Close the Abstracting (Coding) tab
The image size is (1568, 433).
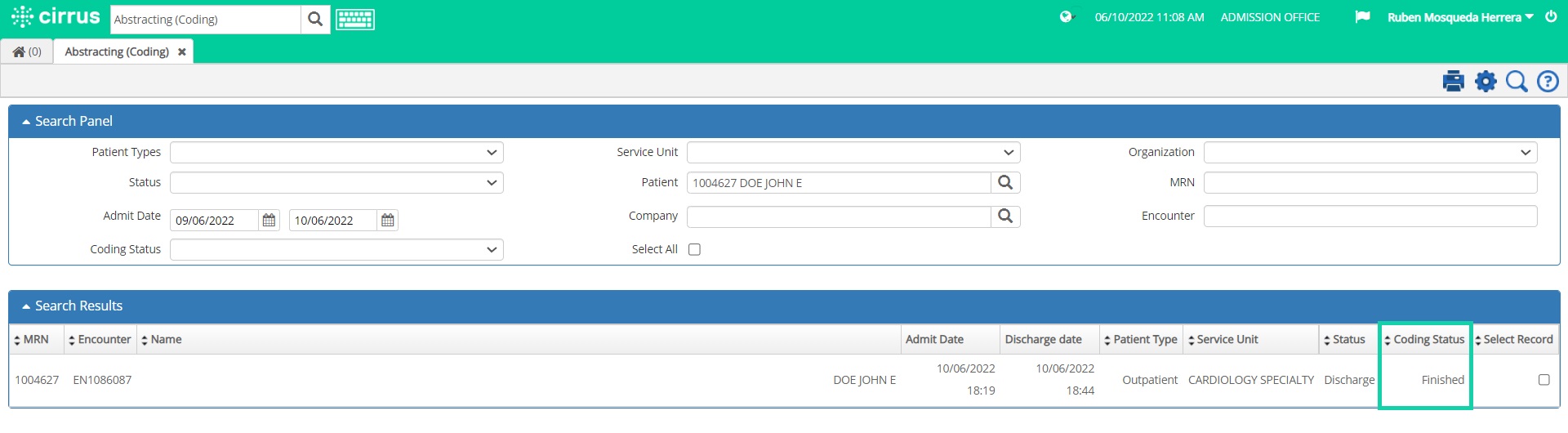click(182, 52)
